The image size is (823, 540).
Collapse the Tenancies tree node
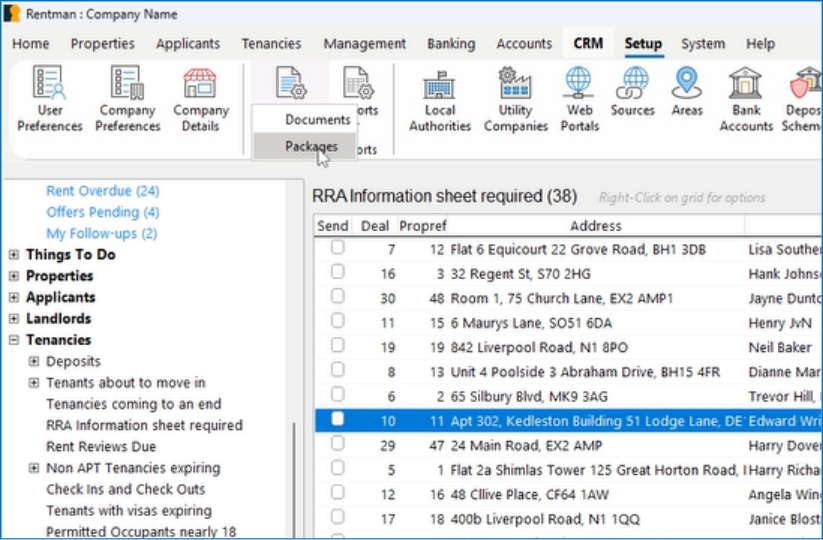pos(14,340)
